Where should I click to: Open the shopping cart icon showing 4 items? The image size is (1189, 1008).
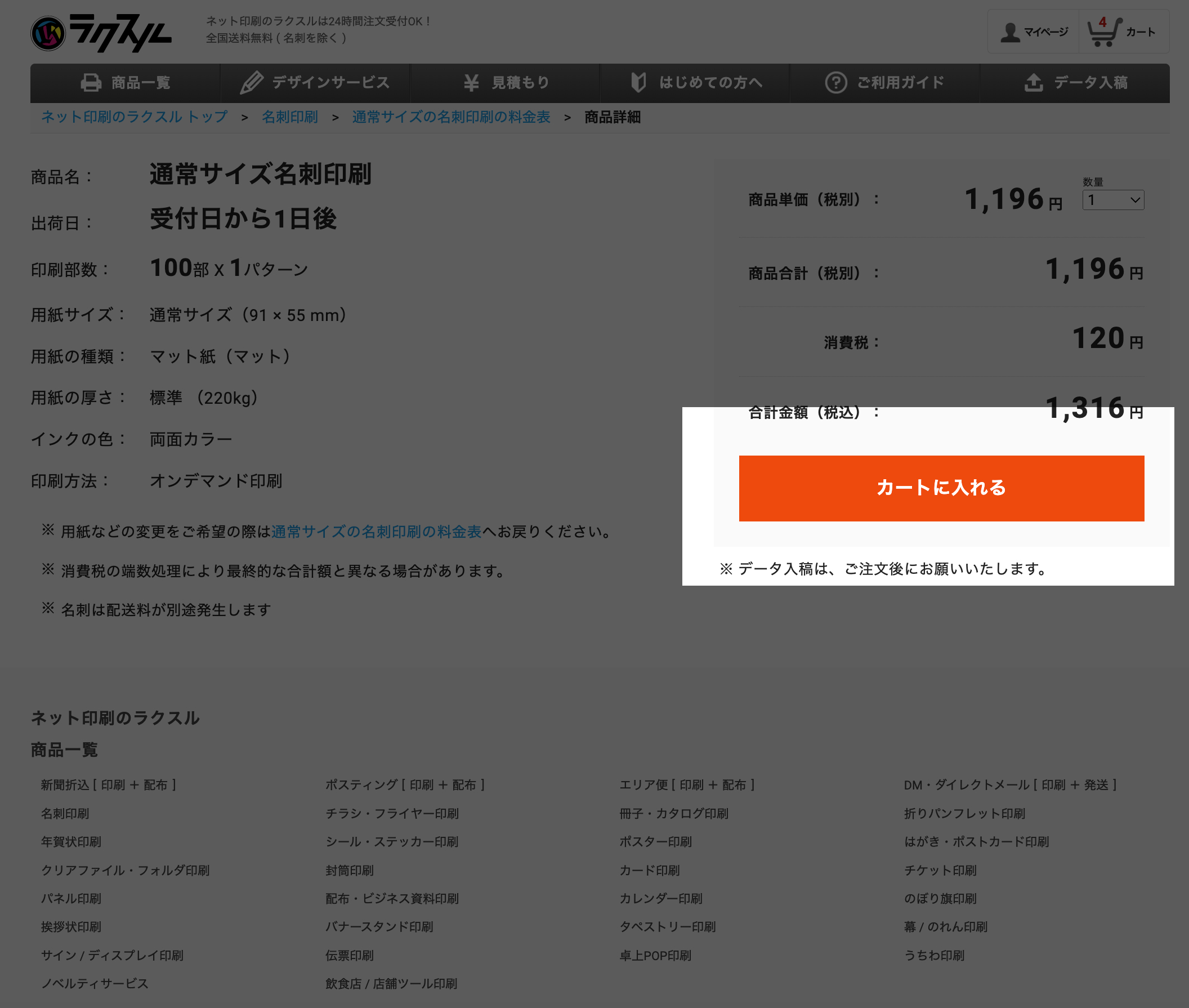coord(1103,32)
